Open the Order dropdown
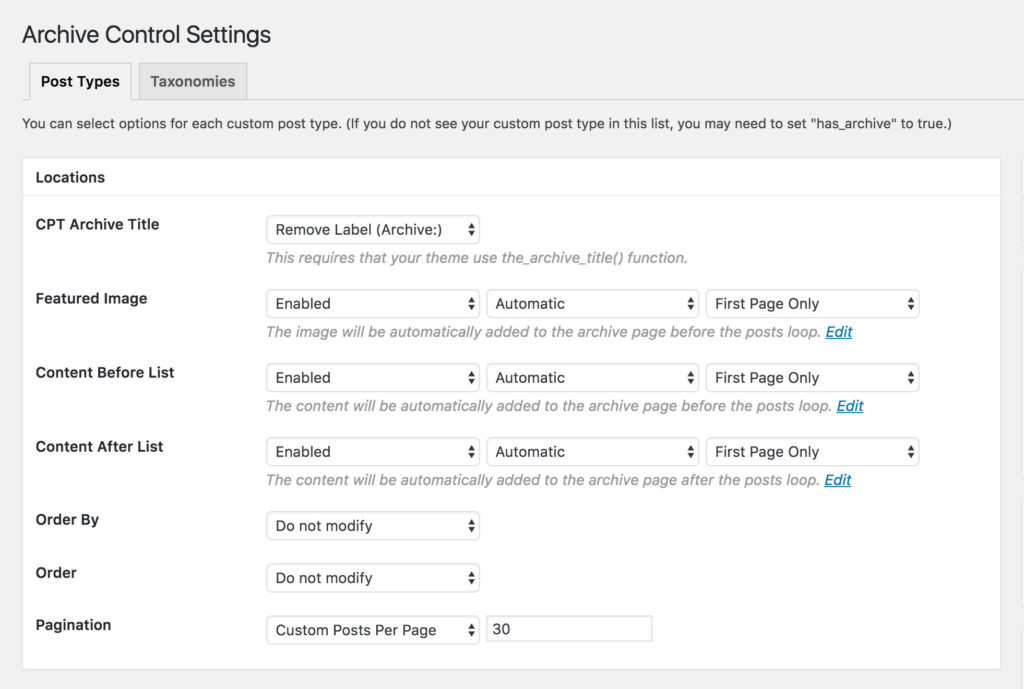1024x689 pixels. coord(372,578)
